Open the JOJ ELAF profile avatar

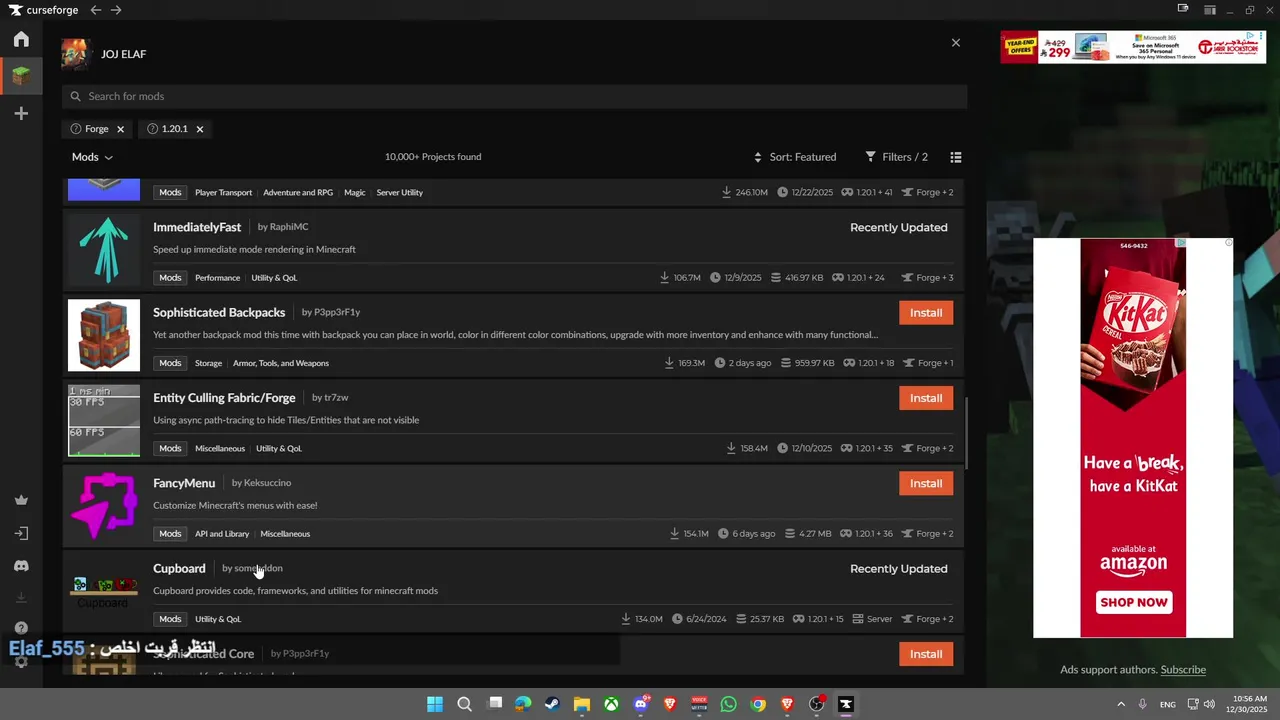tap(76, 54)
